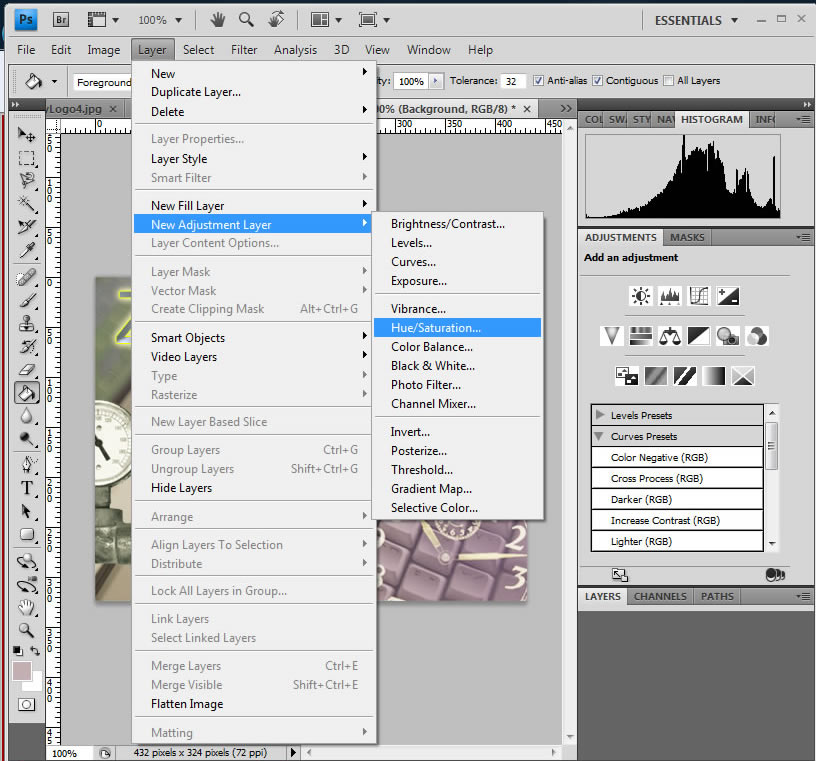Open the tool preset picker arrow
This screenshot has height=761, width=816.
(54, 82)
